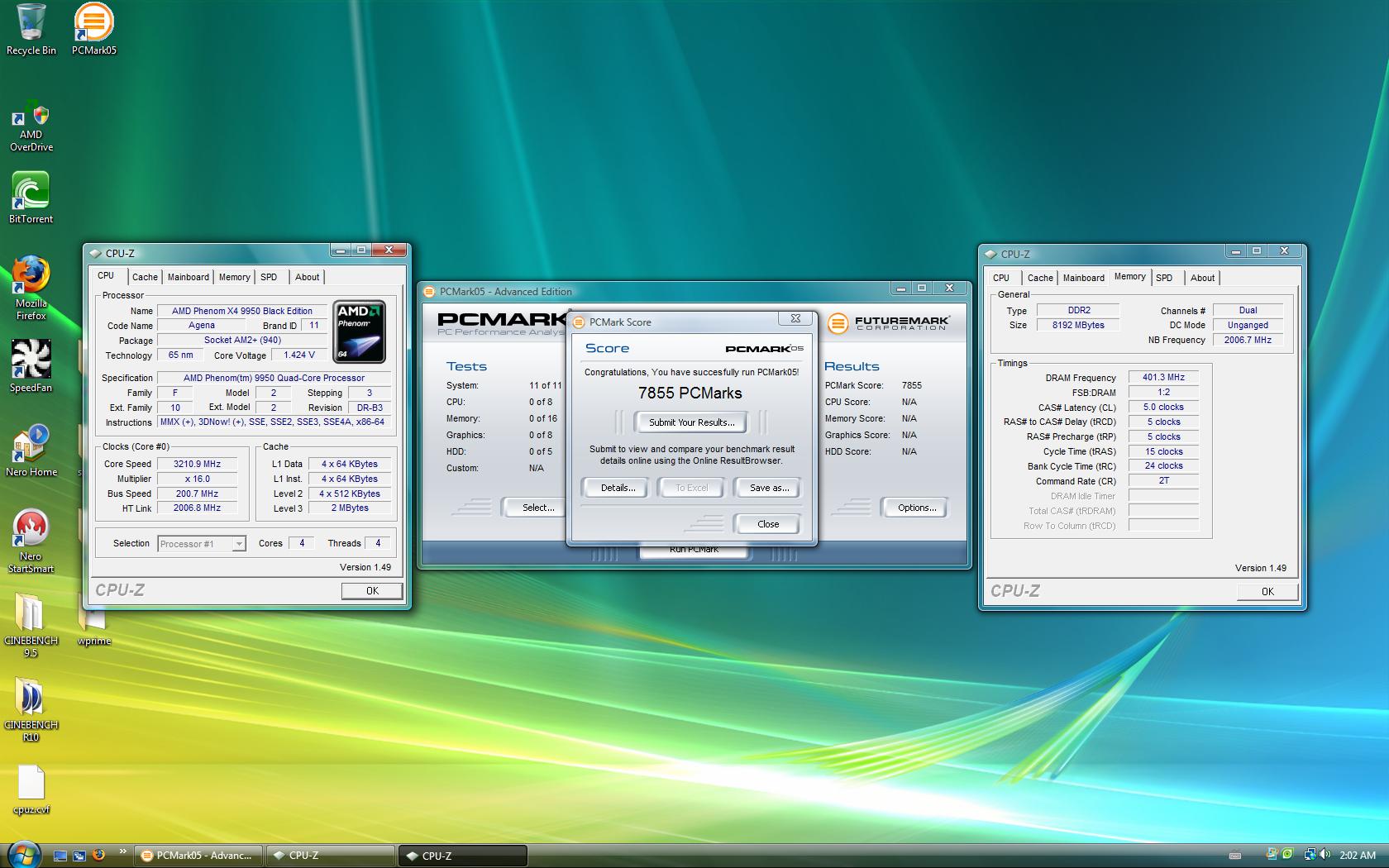Select the SpeedFan desktop icon
The height and width of the screenshot is (868, 1389).
click(31, 367)
